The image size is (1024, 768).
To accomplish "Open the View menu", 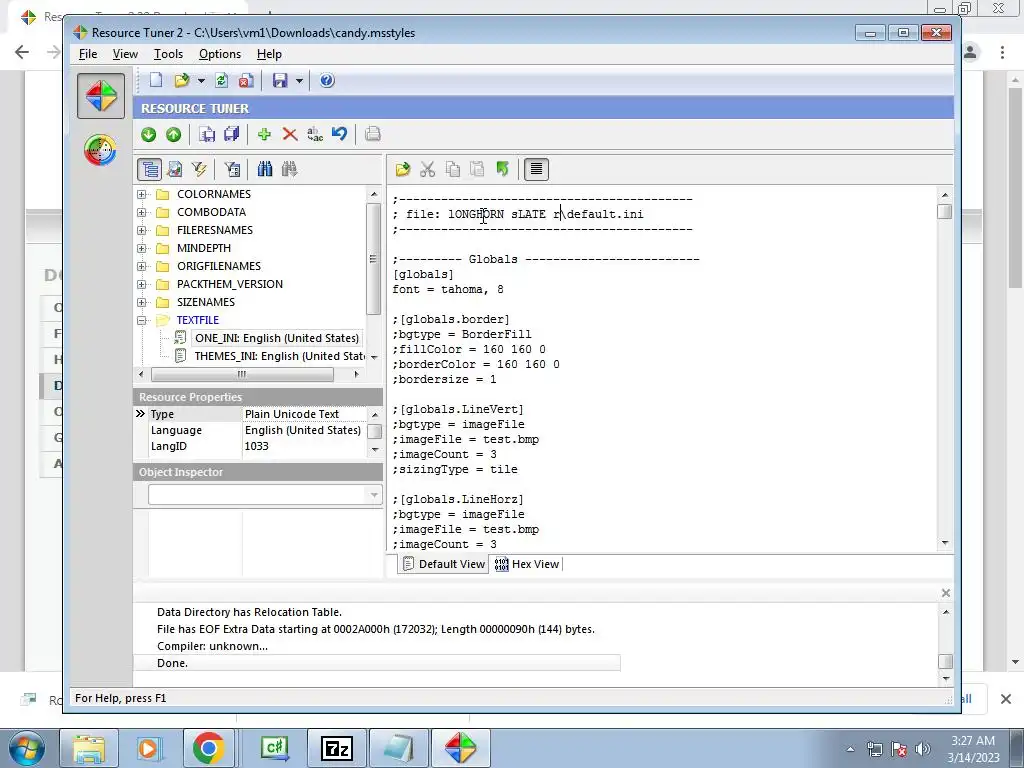I will pos(125,54).
